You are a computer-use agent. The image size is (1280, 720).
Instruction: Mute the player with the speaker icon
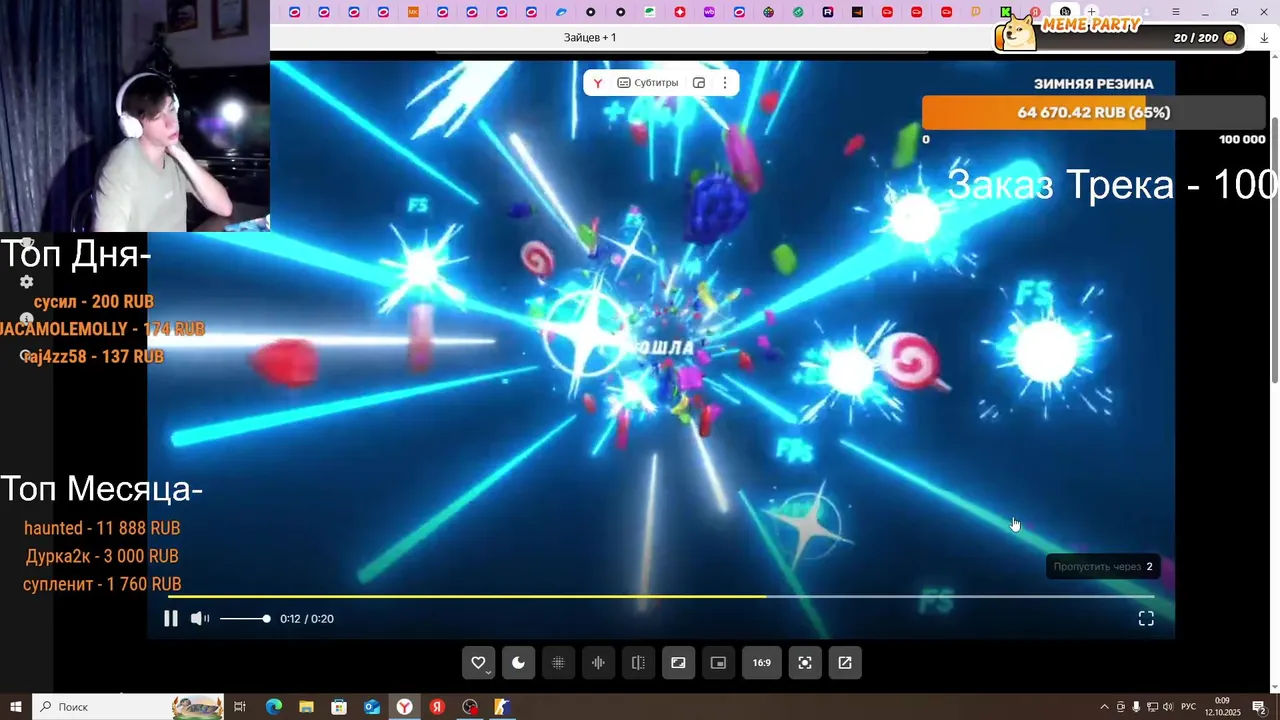[x=200, y=619]
